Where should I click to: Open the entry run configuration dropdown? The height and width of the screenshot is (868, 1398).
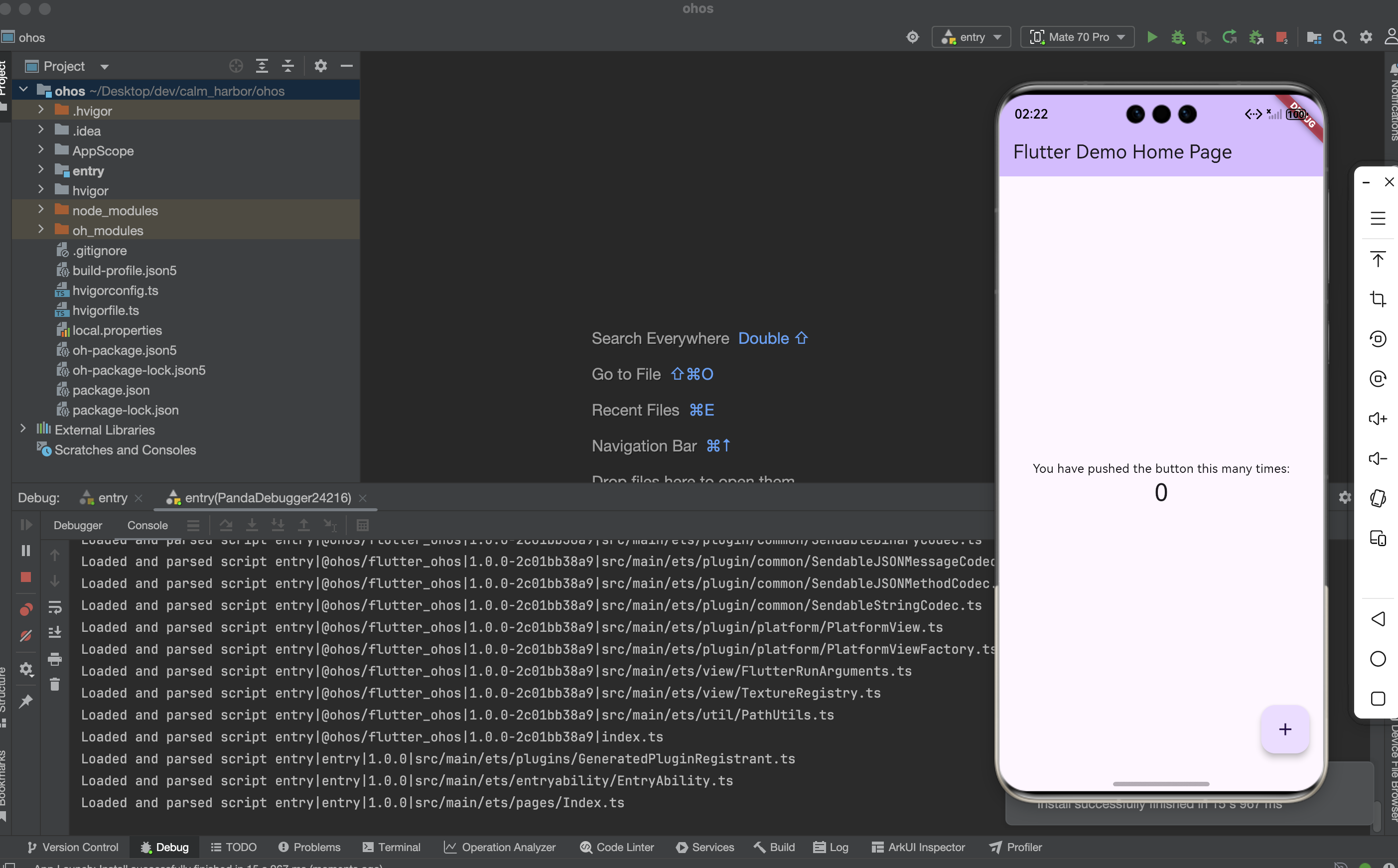coord(972,37)
